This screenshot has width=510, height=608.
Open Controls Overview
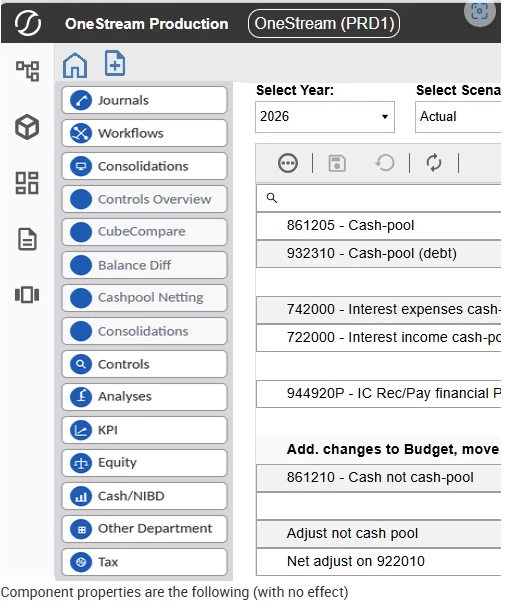[x=144, y=199]
